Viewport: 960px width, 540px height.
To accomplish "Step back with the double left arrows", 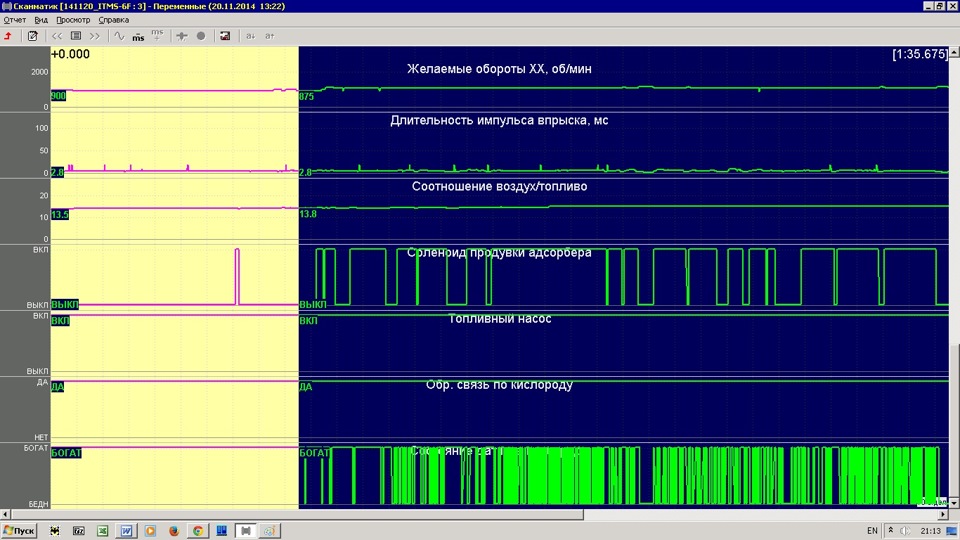I will 57,36.
